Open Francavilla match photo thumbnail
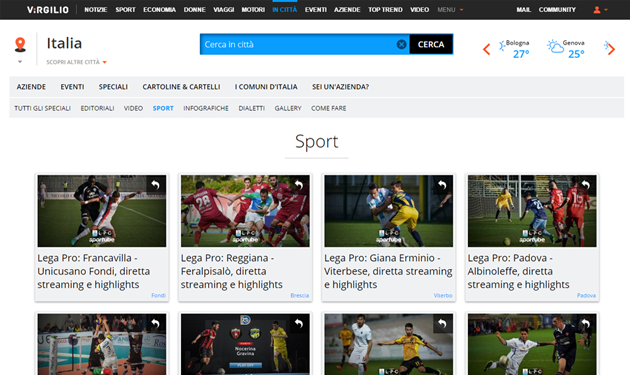 click(x=102, y=211)
